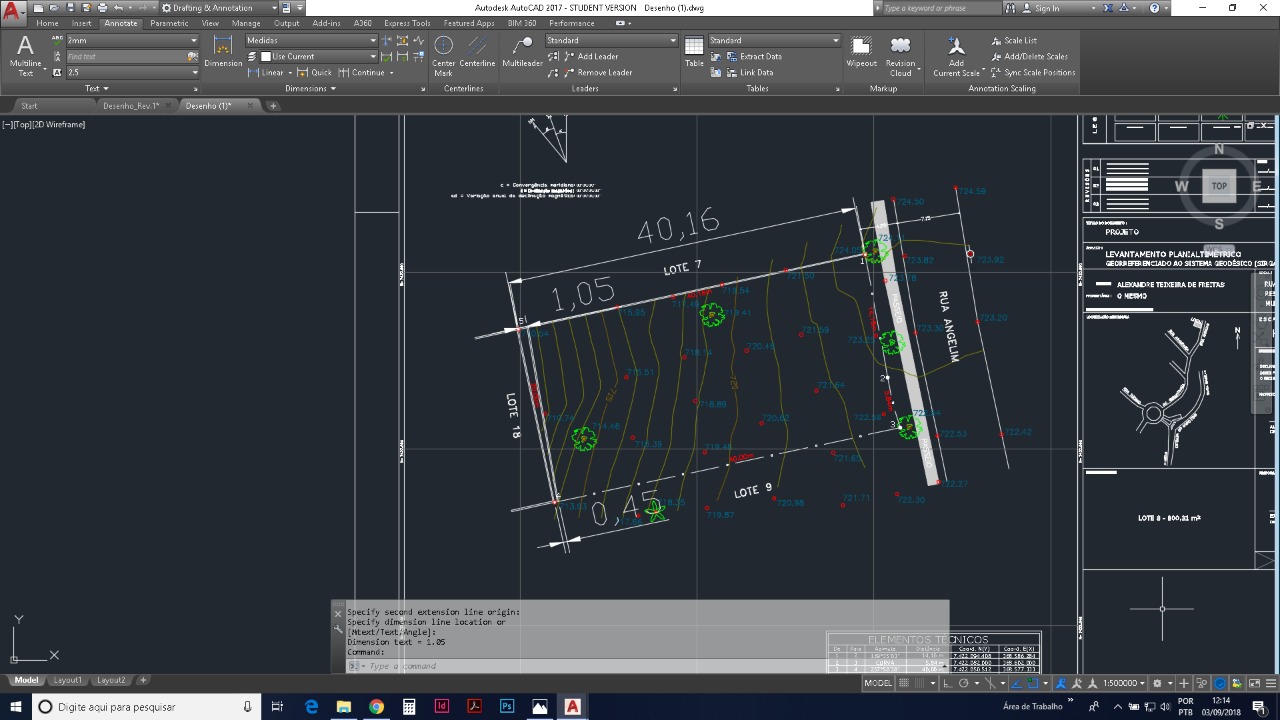Insert a Table from ribbon

[x=694, y=52]
